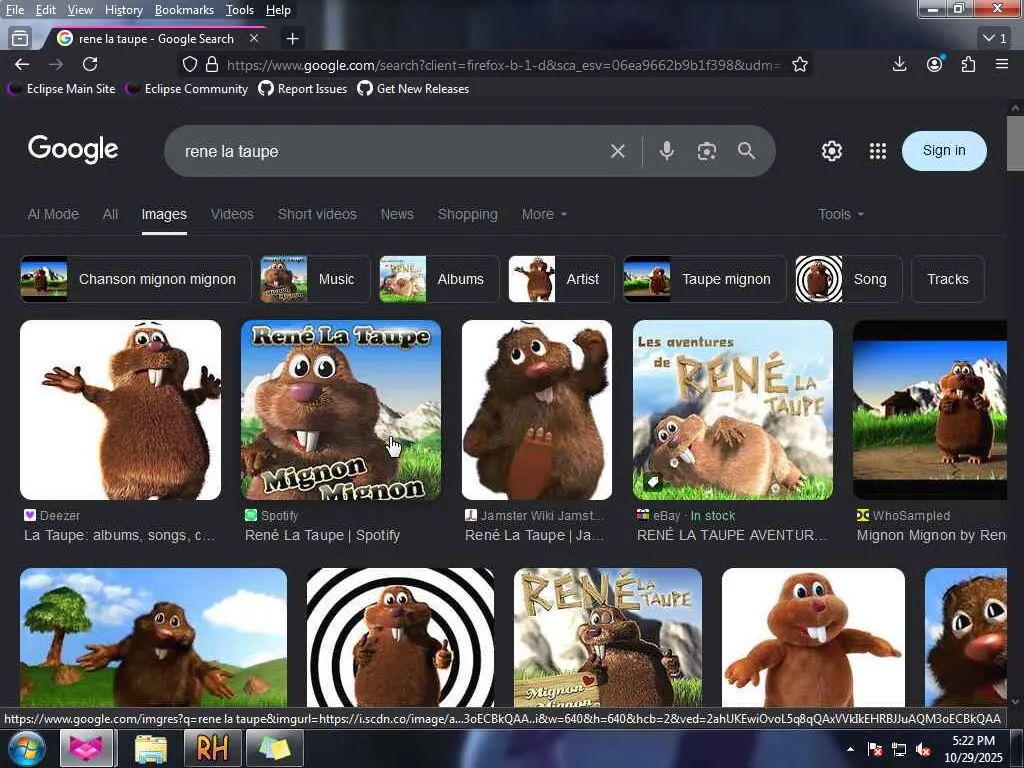Submit search with the magnifying glass icon

[746, 151]
